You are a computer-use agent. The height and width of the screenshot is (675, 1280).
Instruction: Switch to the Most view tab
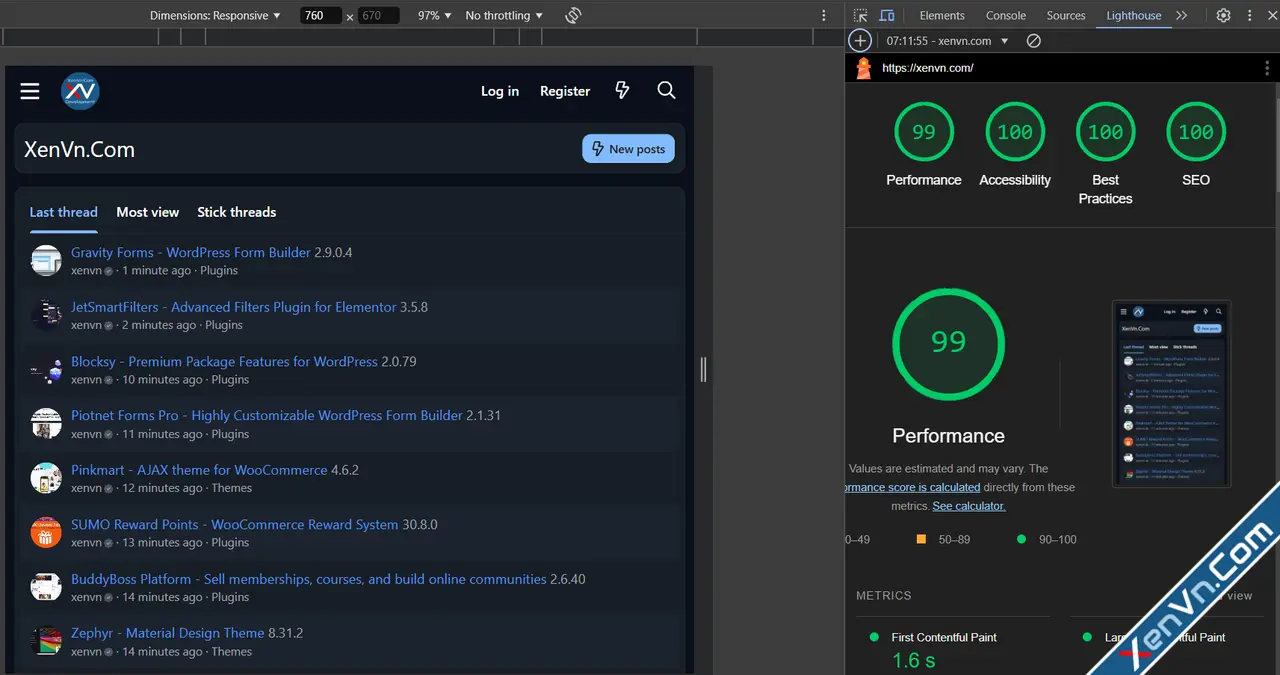click(147, 212)
